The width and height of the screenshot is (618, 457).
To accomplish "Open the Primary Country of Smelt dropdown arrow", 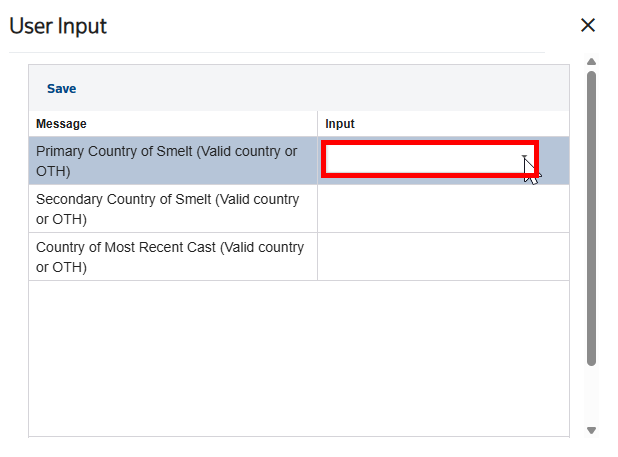I will 524,157.
